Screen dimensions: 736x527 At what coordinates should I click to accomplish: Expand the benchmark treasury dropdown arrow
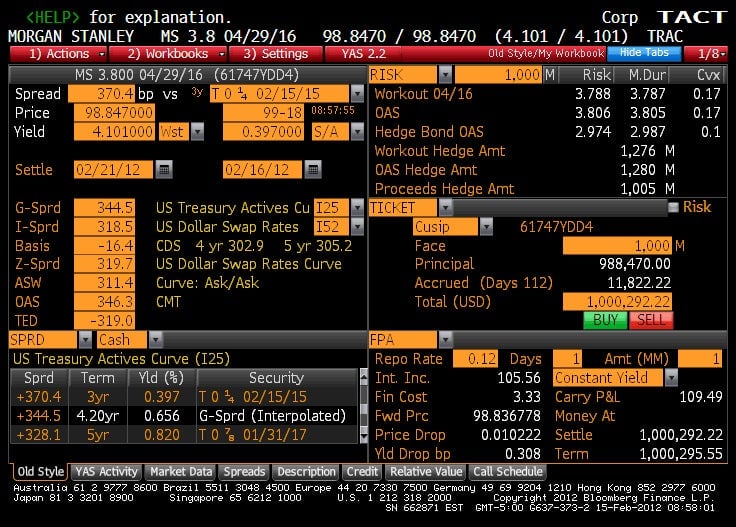pyautogui.click(x=357, y=93)
